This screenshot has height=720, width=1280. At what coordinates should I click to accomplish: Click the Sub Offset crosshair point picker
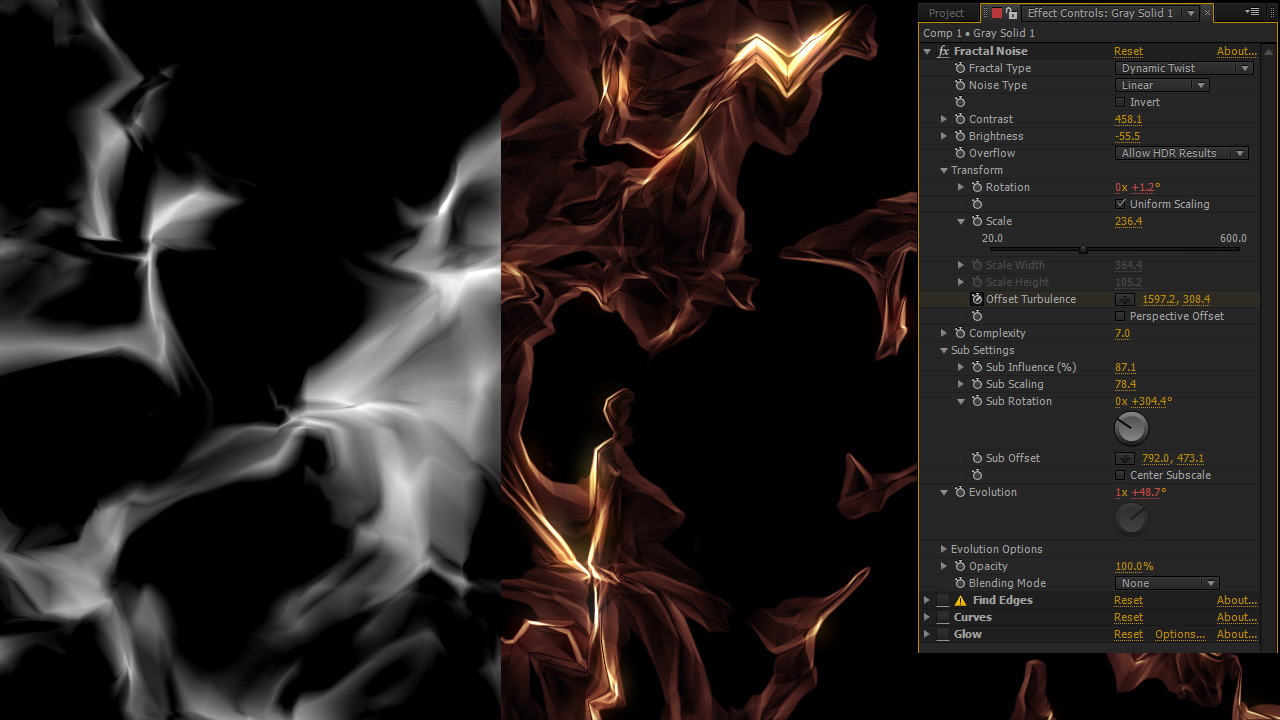coord(1125,458)
